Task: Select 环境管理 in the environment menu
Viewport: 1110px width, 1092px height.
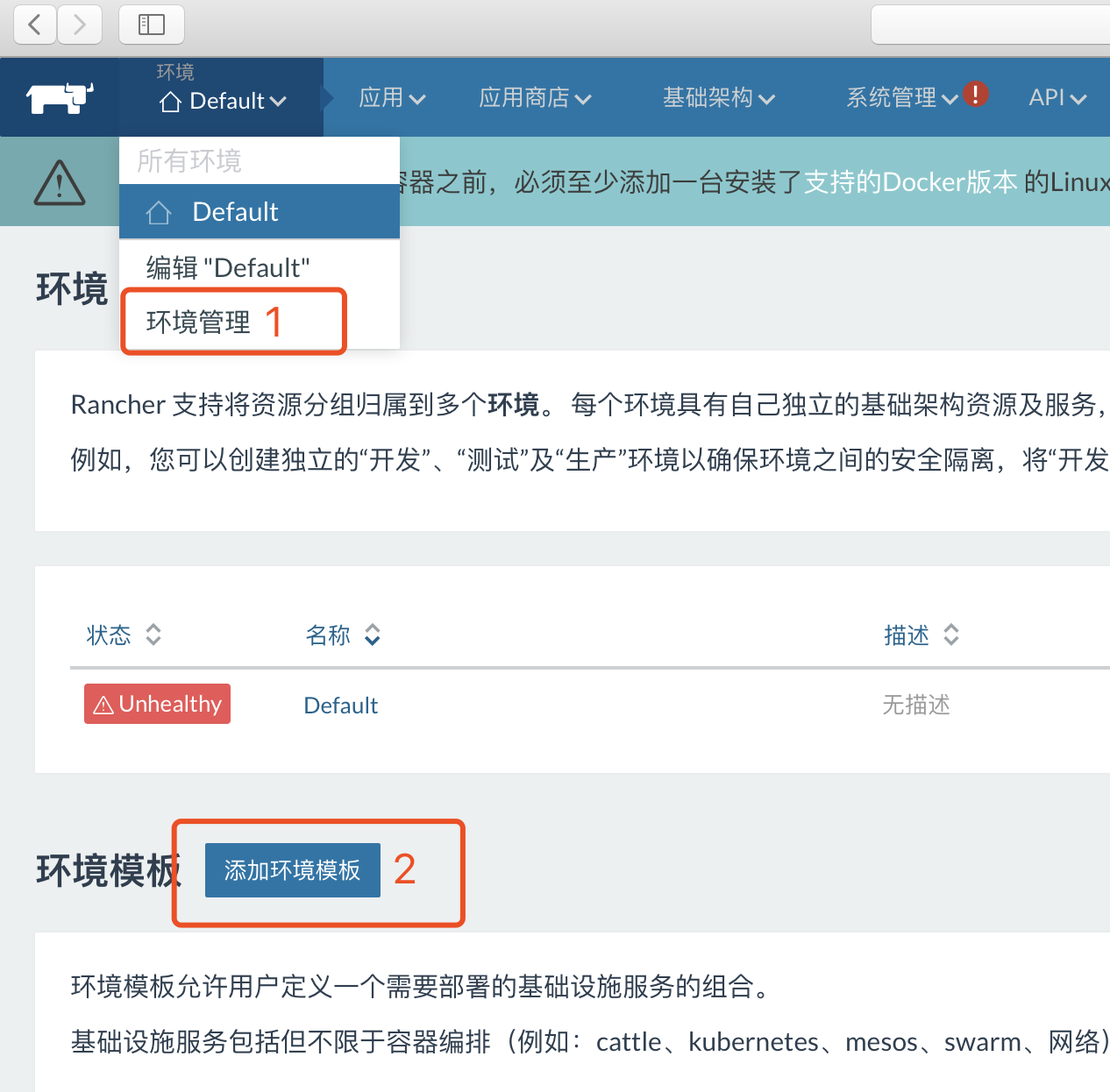Action: pos(197,322)
